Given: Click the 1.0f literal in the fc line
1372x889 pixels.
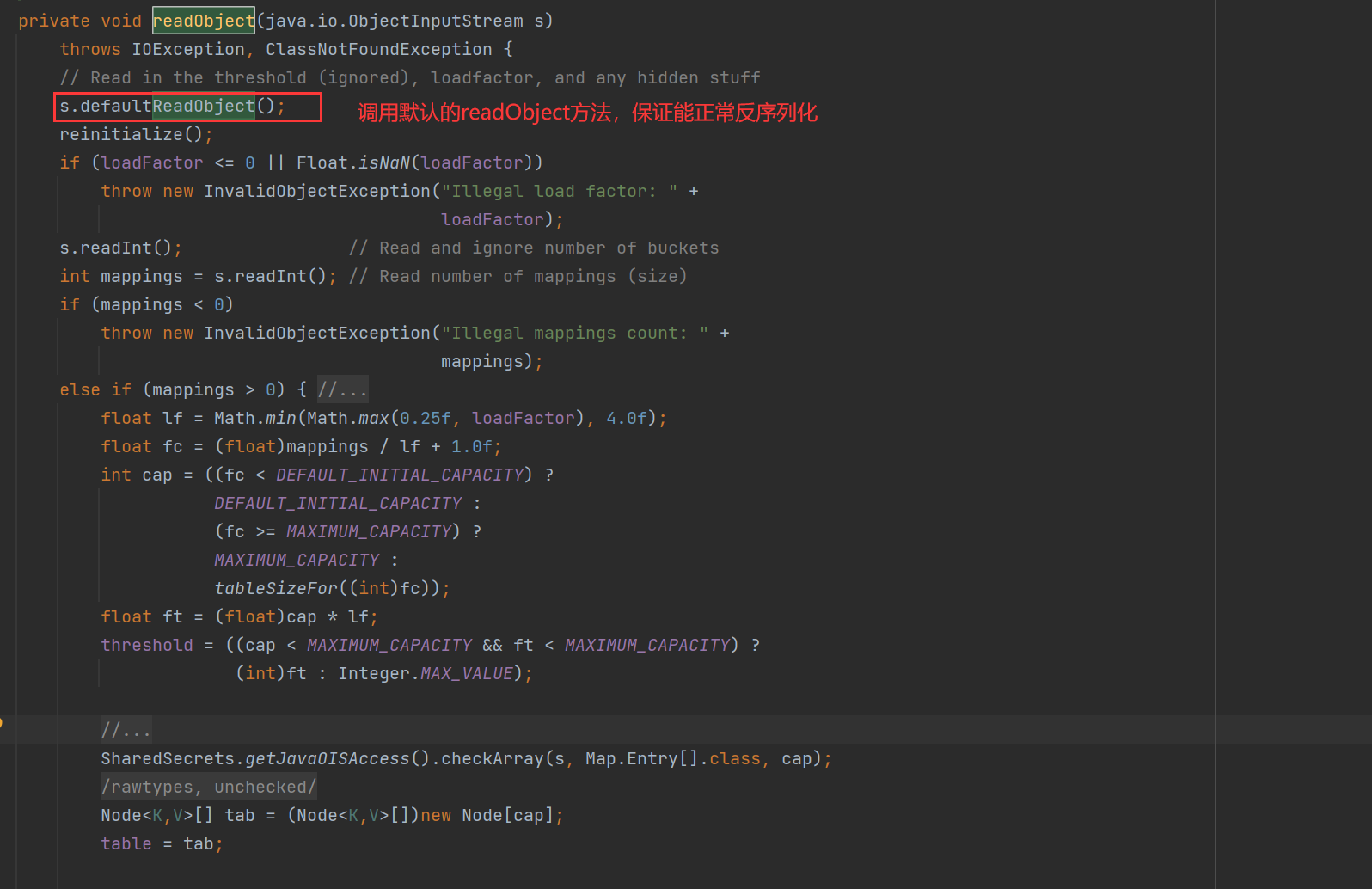Looking at the screenshot, I should coord(472,446).
